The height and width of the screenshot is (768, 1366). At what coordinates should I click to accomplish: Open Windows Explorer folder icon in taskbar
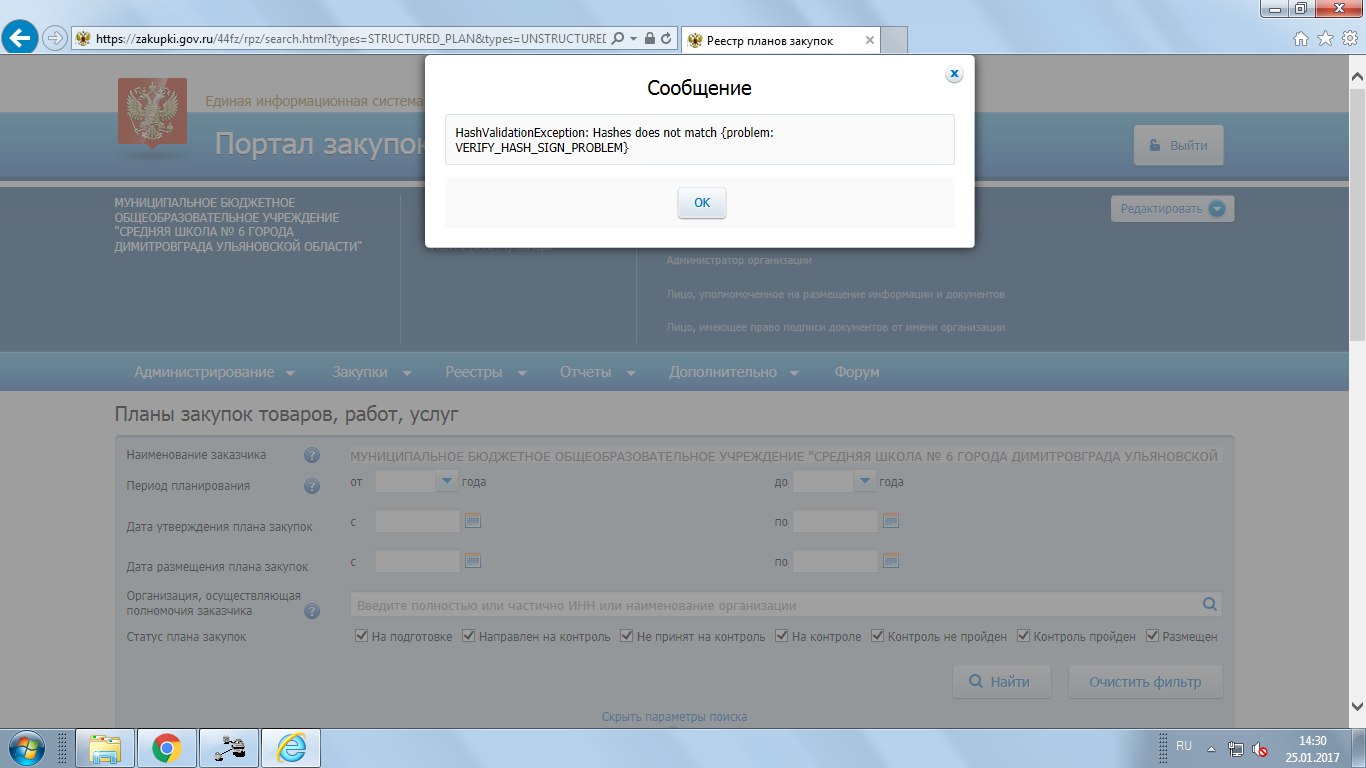click(105, 747)
